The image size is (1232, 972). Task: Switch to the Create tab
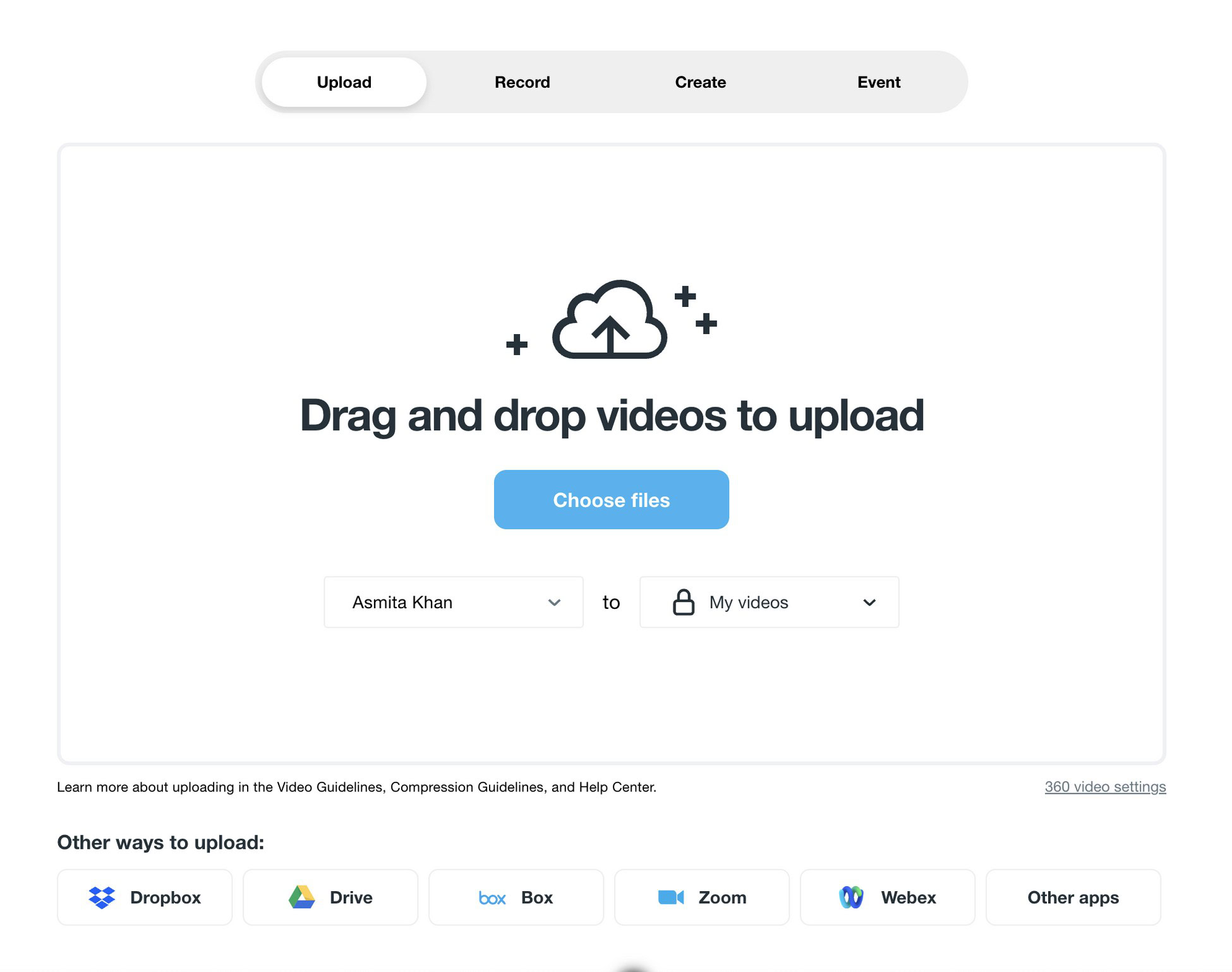700,82
